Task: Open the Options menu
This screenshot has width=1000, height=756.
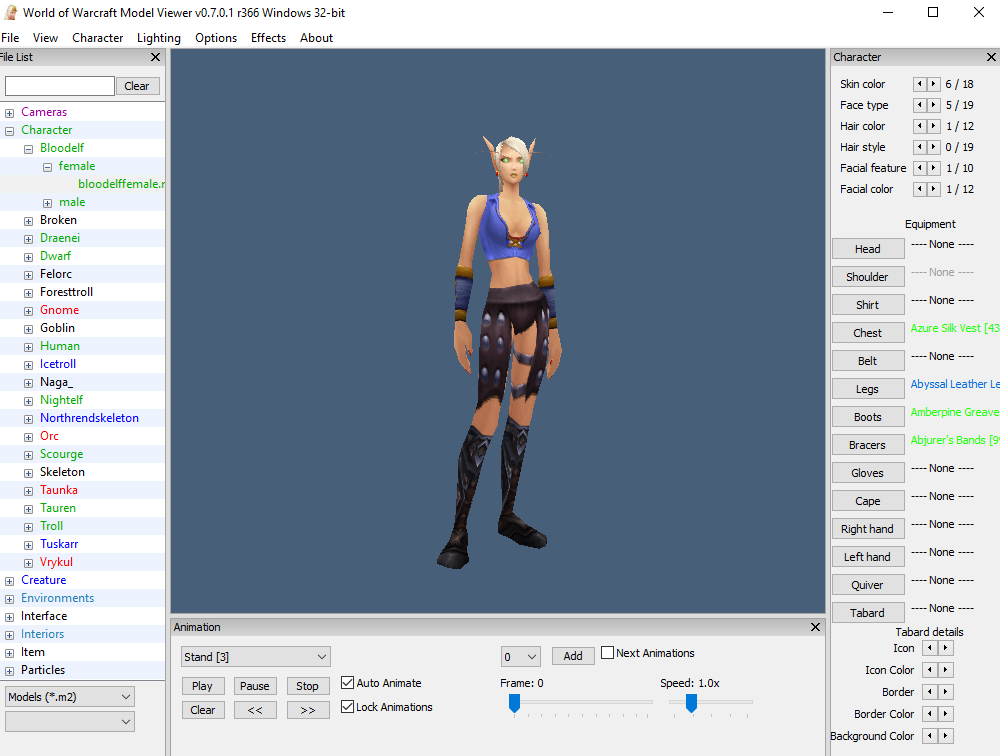Action: tap(216, 38)
